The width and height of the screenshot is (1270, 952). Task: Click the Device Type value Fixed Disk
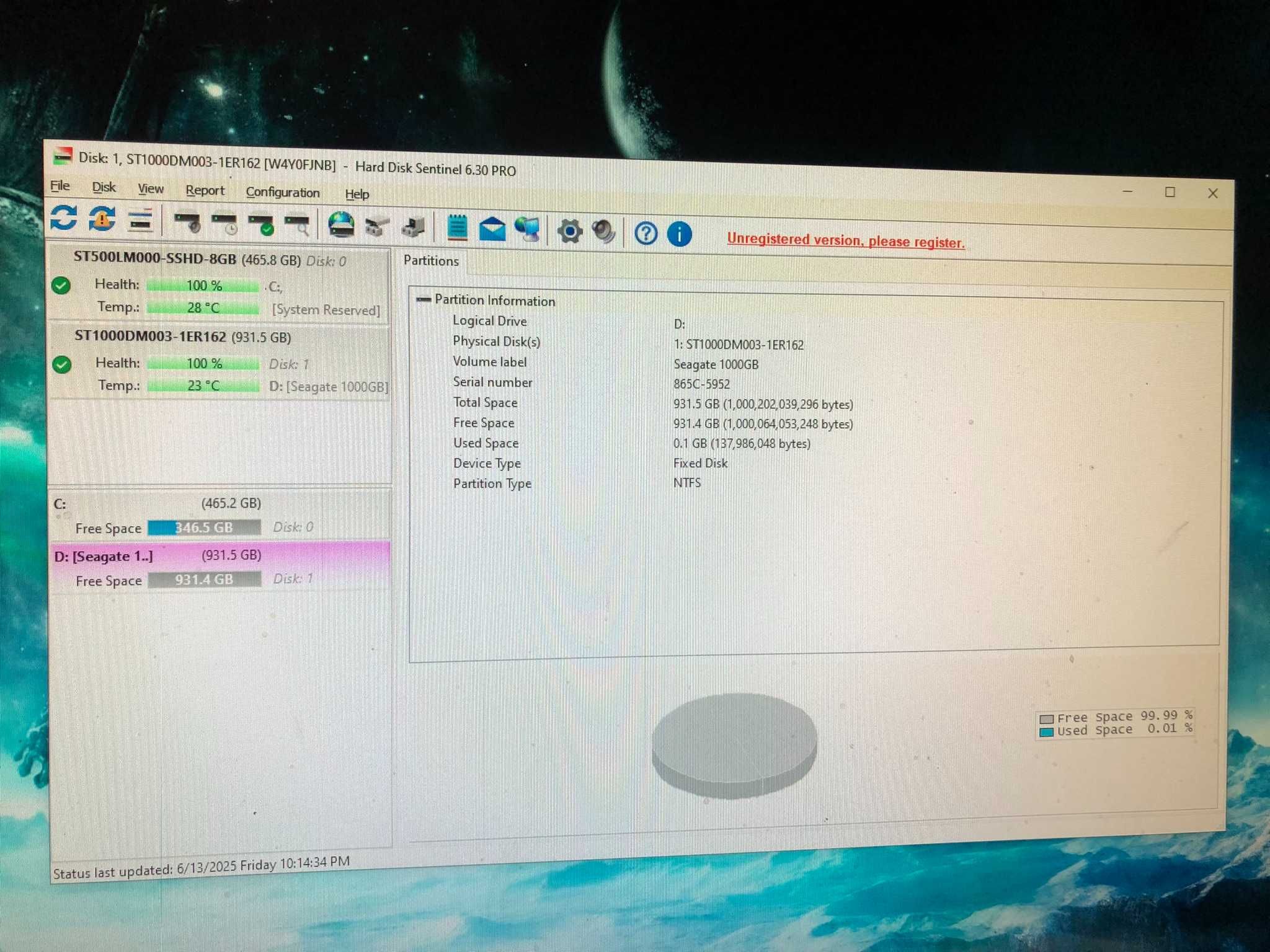tap(701, 463)
